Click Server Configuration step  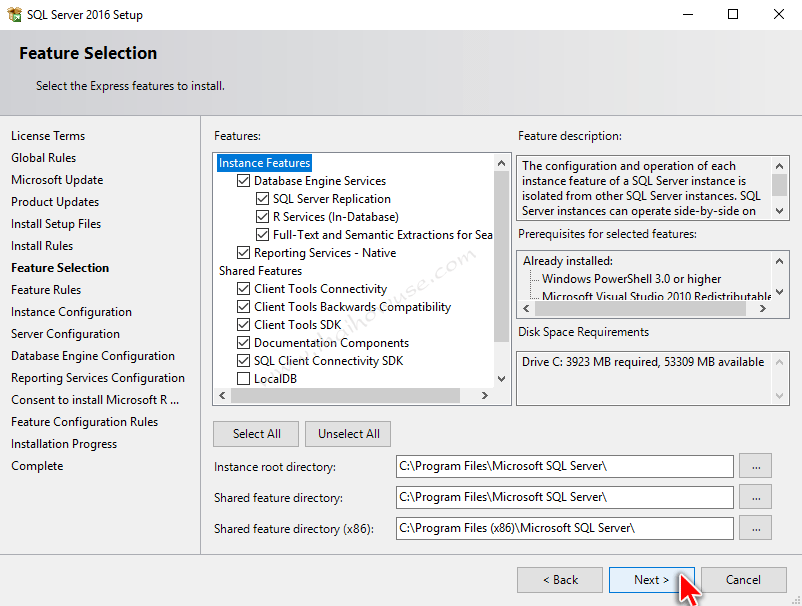[65, 334]
